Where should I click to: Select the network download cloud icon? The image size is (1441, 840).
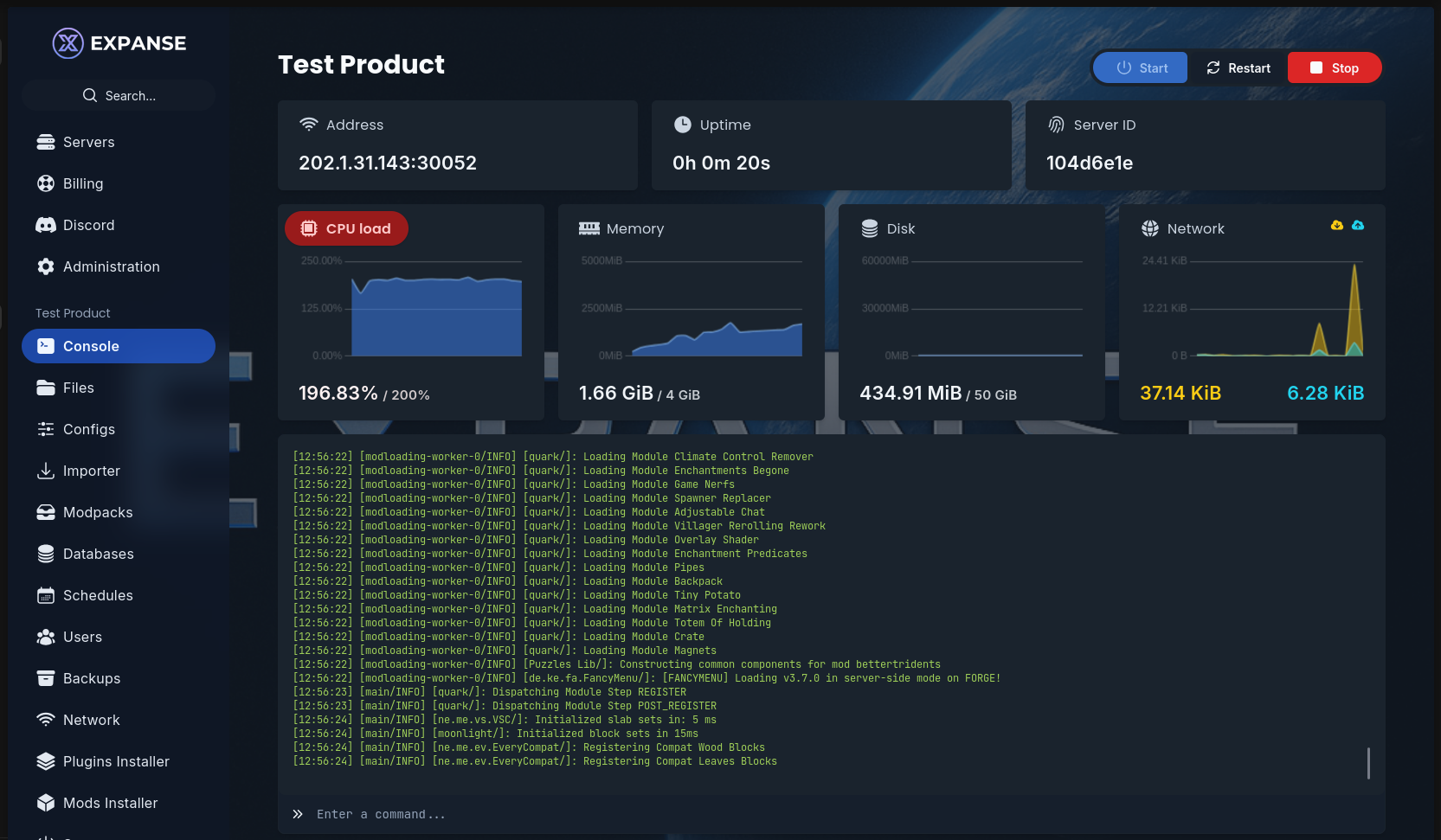pos(1336,225)
